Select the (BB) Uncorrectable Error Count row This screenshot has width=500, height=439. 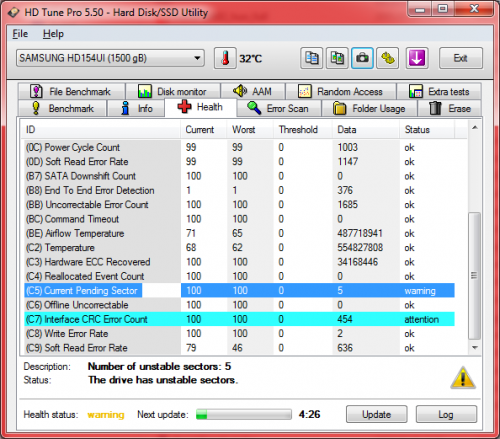[239, 205]
